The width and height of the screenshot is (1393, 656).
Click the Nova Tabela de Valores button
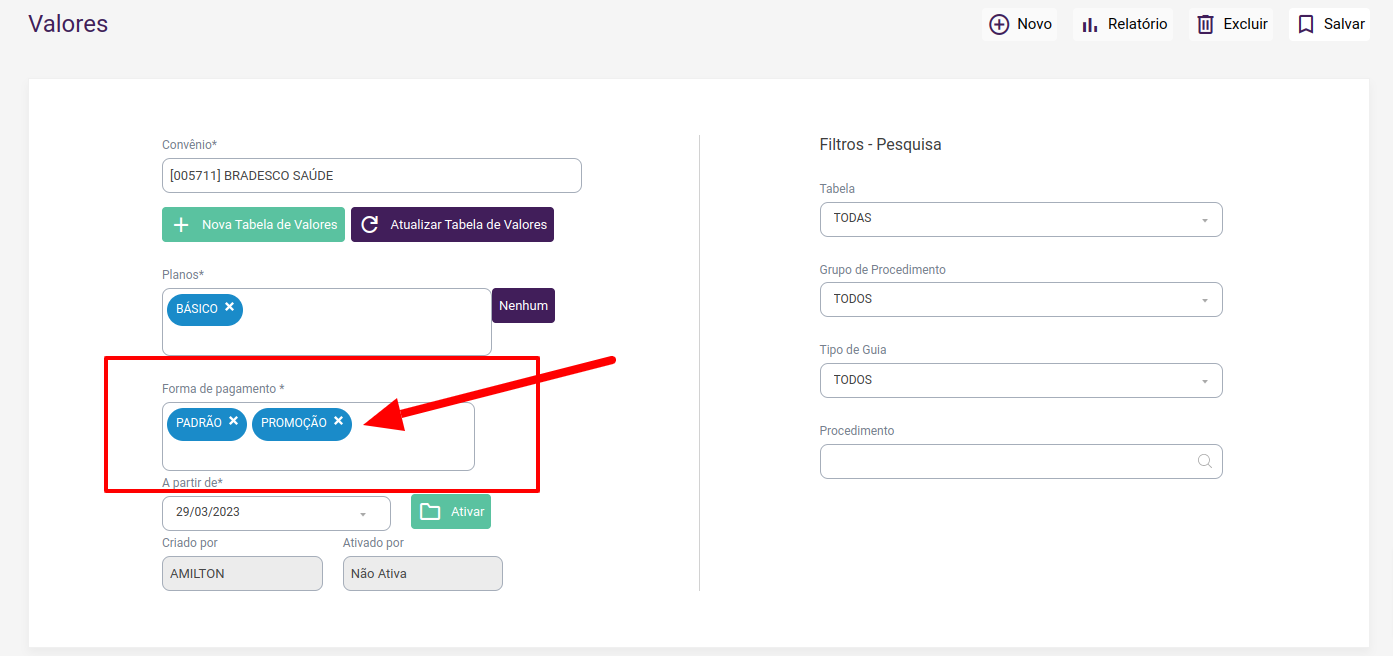point(253,225)
